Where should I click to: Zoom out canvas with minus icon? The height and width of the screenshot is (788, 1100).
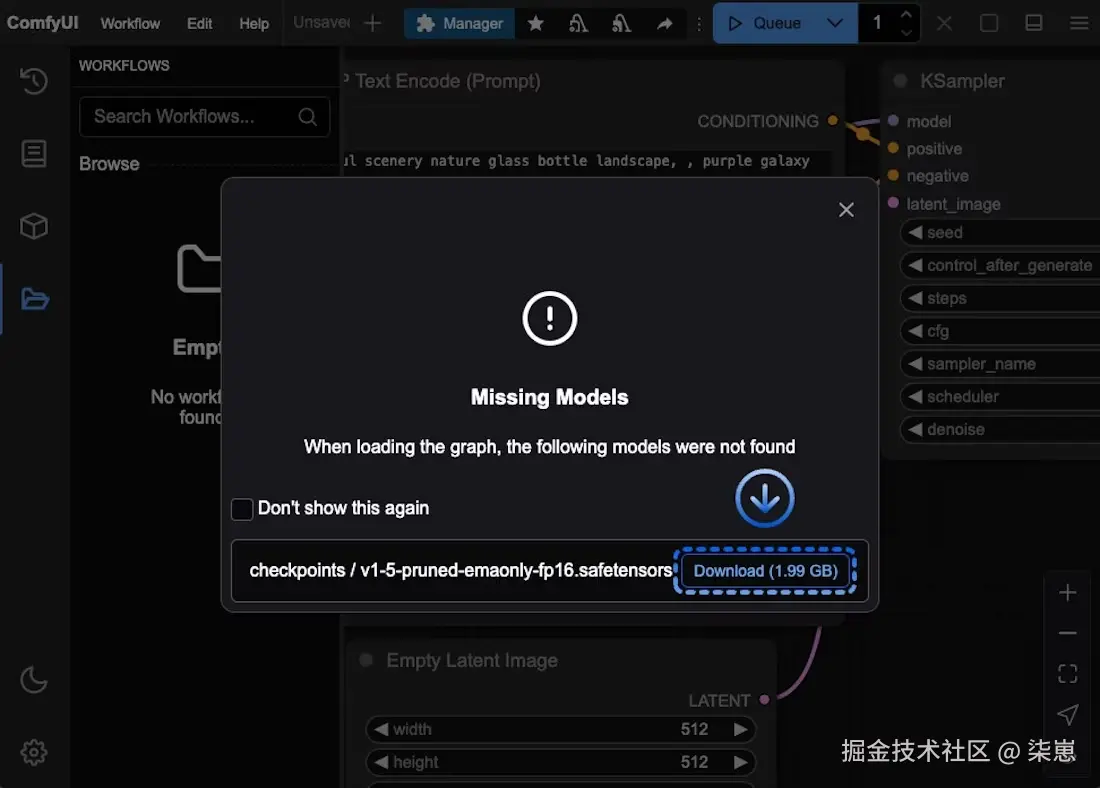tap(1067, 633)
